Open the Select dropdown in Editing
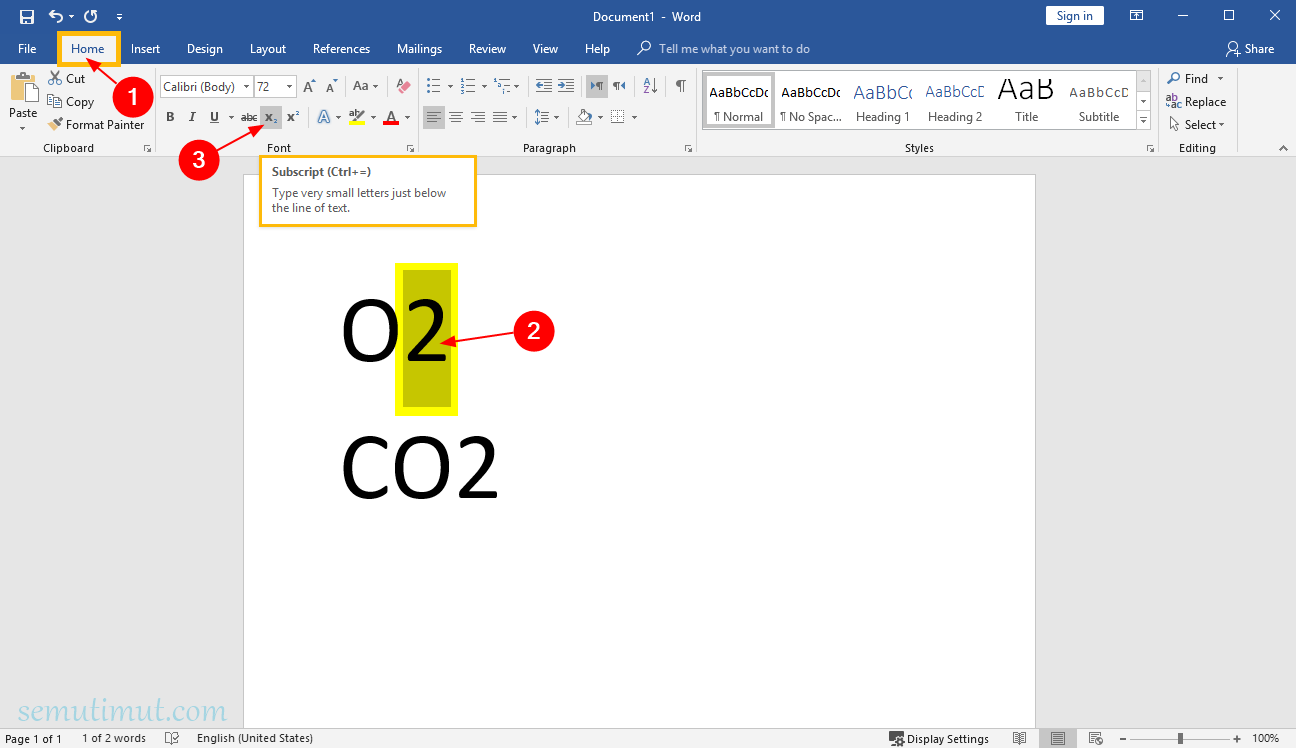The height and width of the screenshot is (748, 1296). [x=1196, y=124]
